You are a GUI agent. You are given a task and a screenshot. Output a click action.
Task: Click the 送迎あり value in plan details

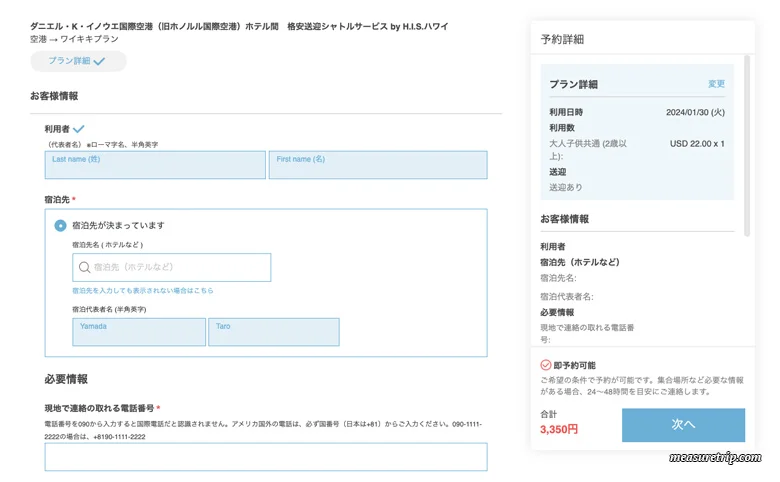566,188
